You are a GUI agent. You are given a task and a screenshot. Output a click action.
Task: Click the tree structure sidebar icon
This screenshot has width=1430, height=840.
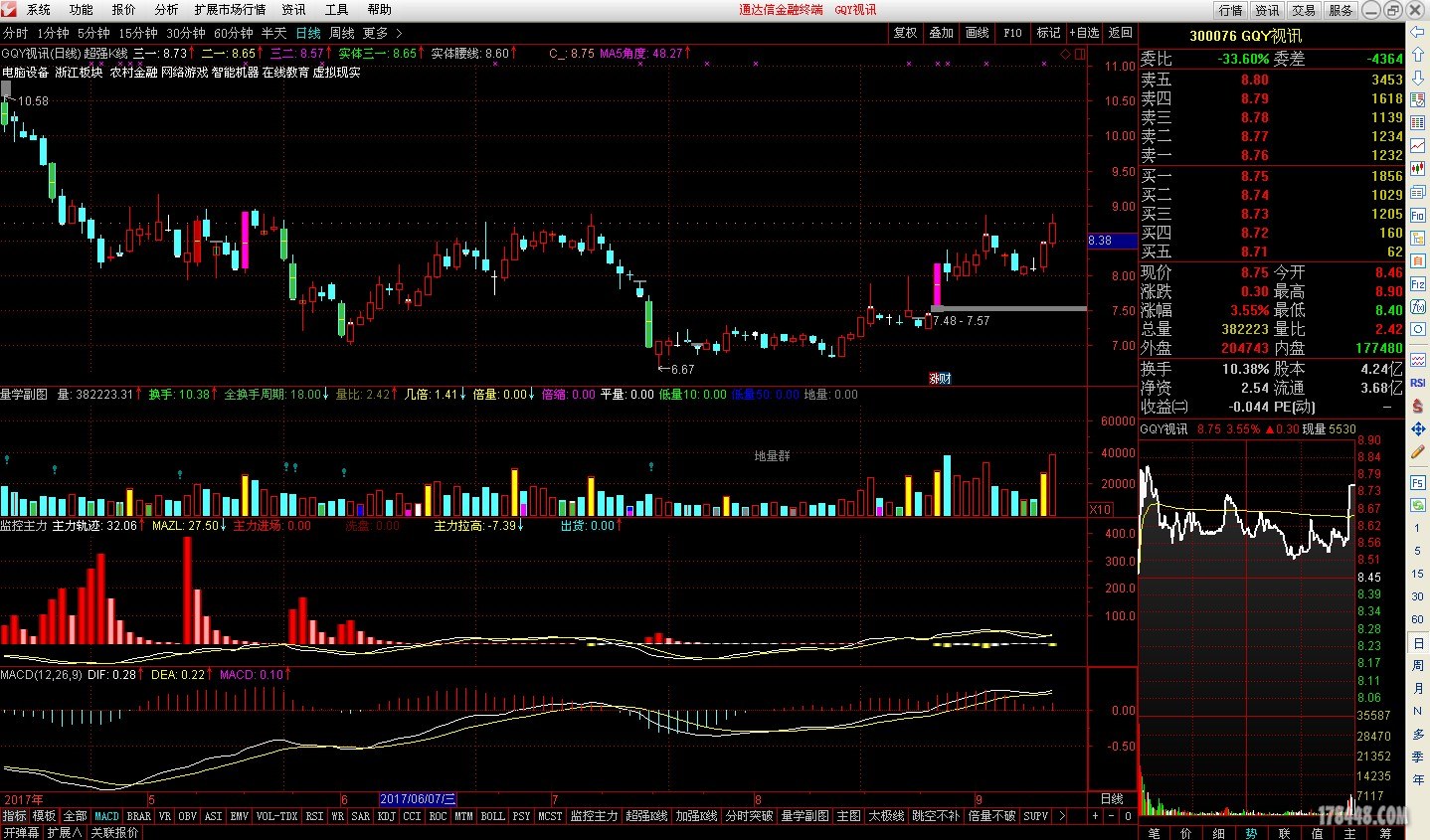pyautogui.click(x=1418, y=239)
